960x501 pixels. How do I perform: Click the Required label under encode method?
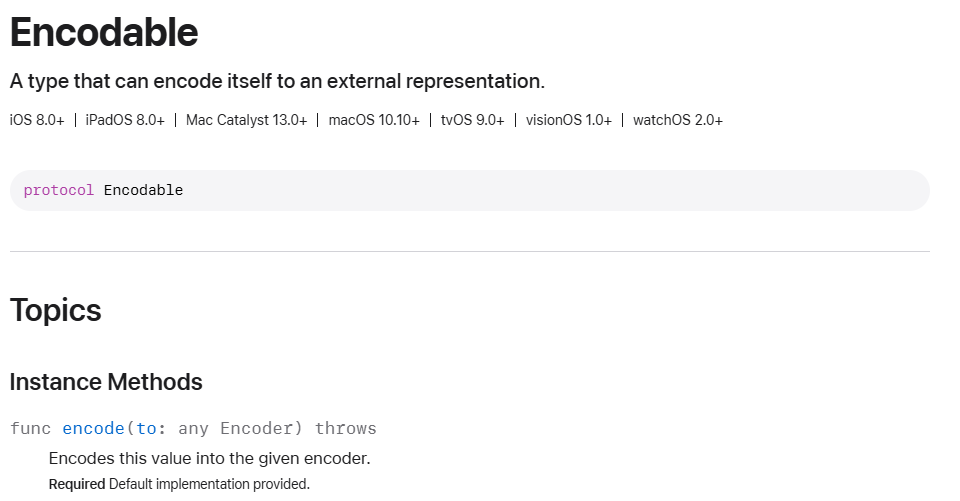[77, 484]
